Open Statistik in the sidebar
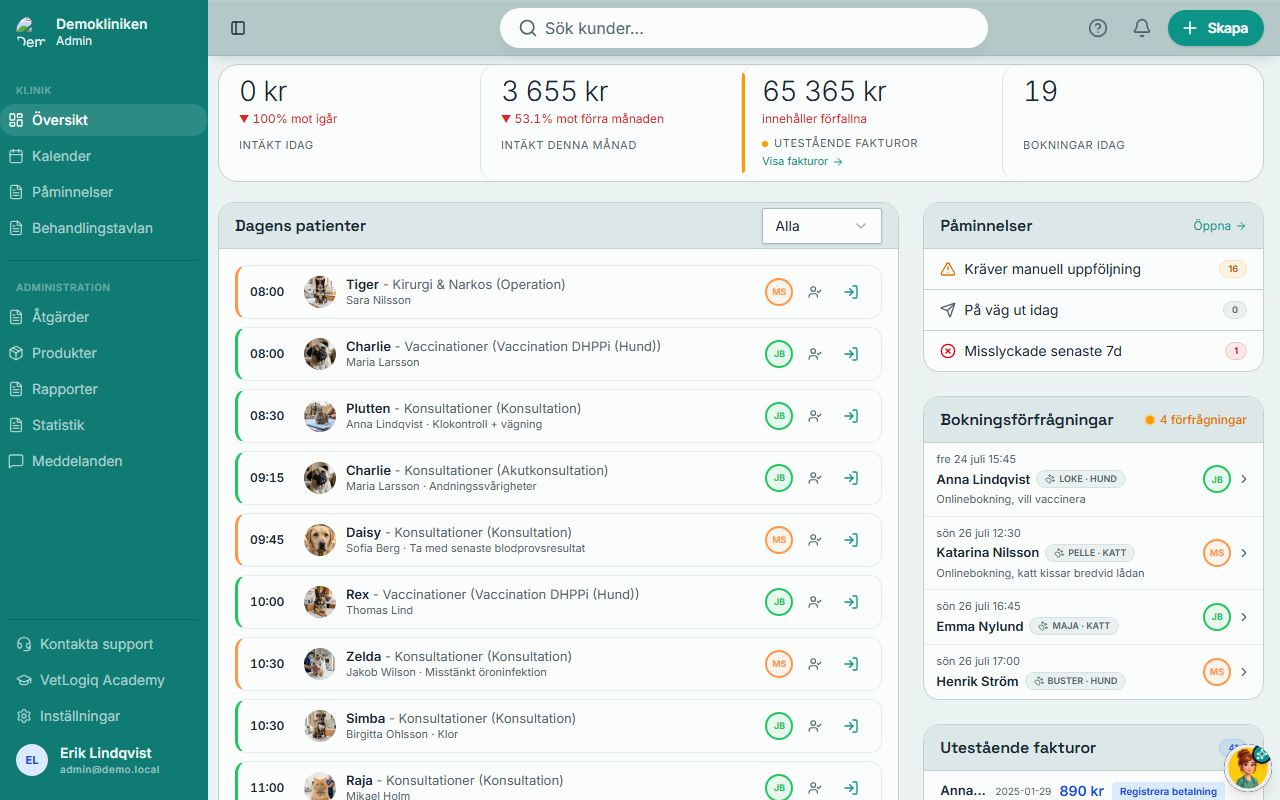 click(x=104, y=425)
